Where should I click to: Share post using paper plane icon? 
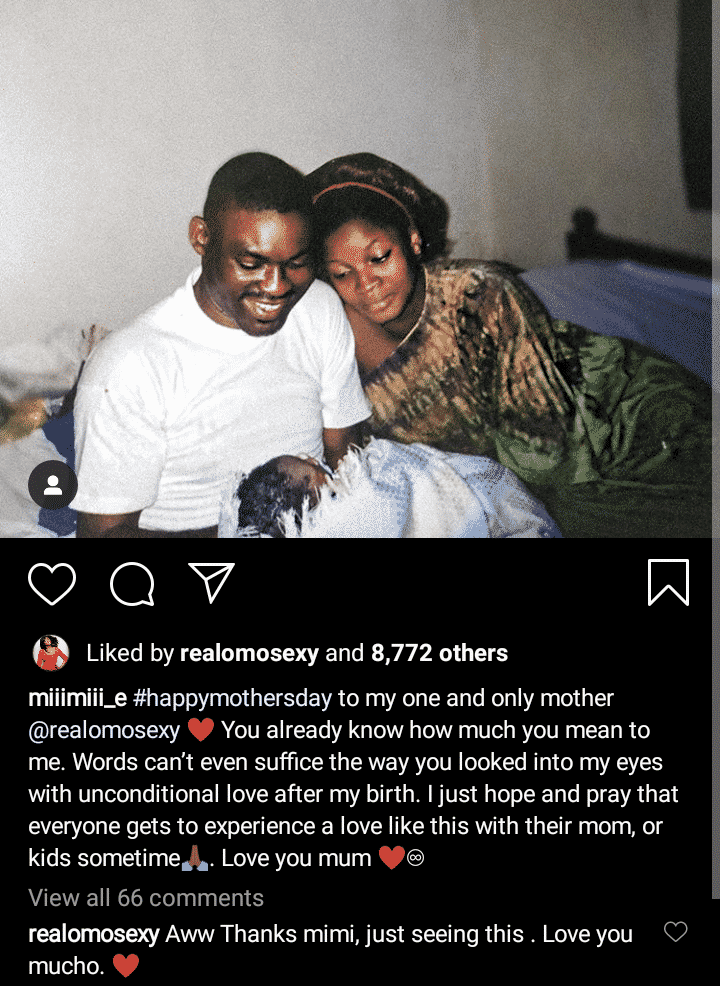(x=212, y=582)
